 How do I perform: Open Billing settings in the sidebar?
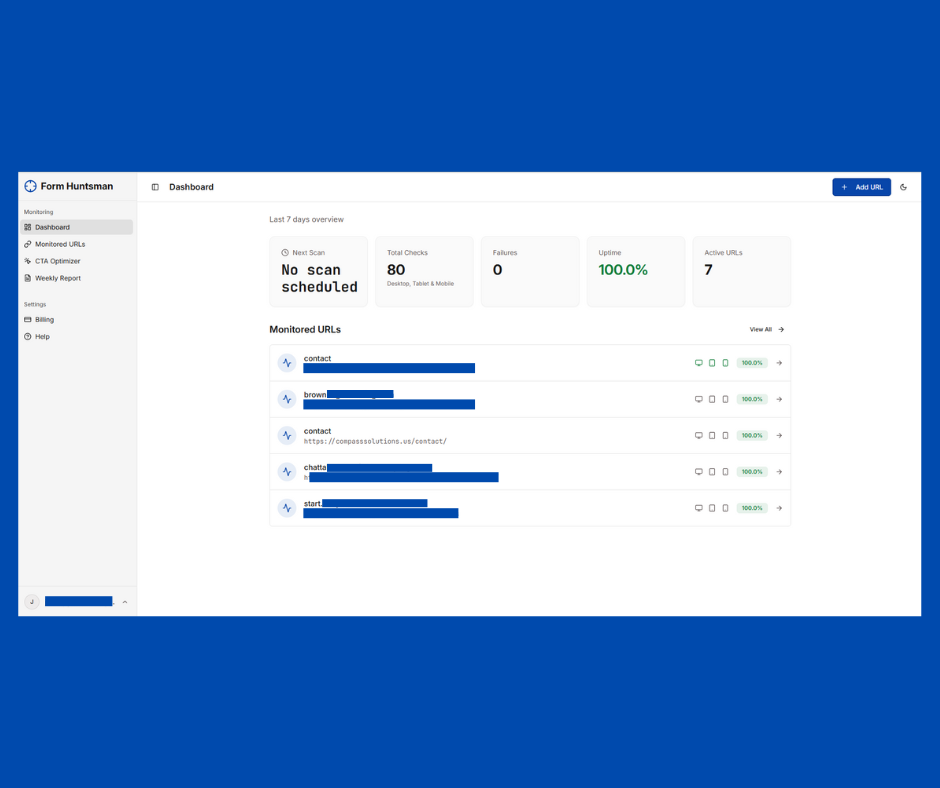click(x=45, y=319)
